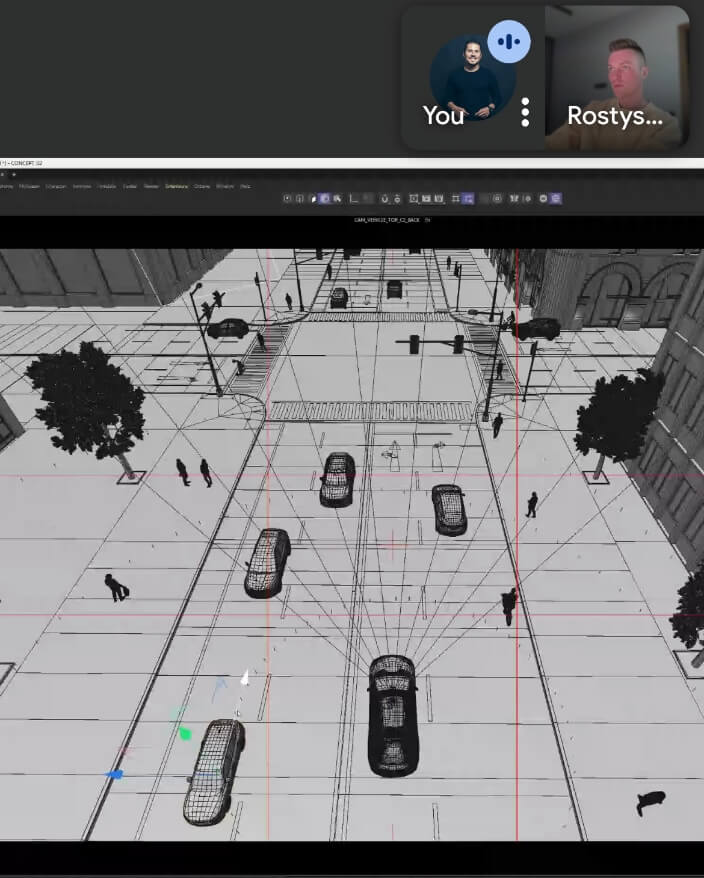Click the first of three render icons in the toolbar
The image size is (704, 878).
pos(411,199)
